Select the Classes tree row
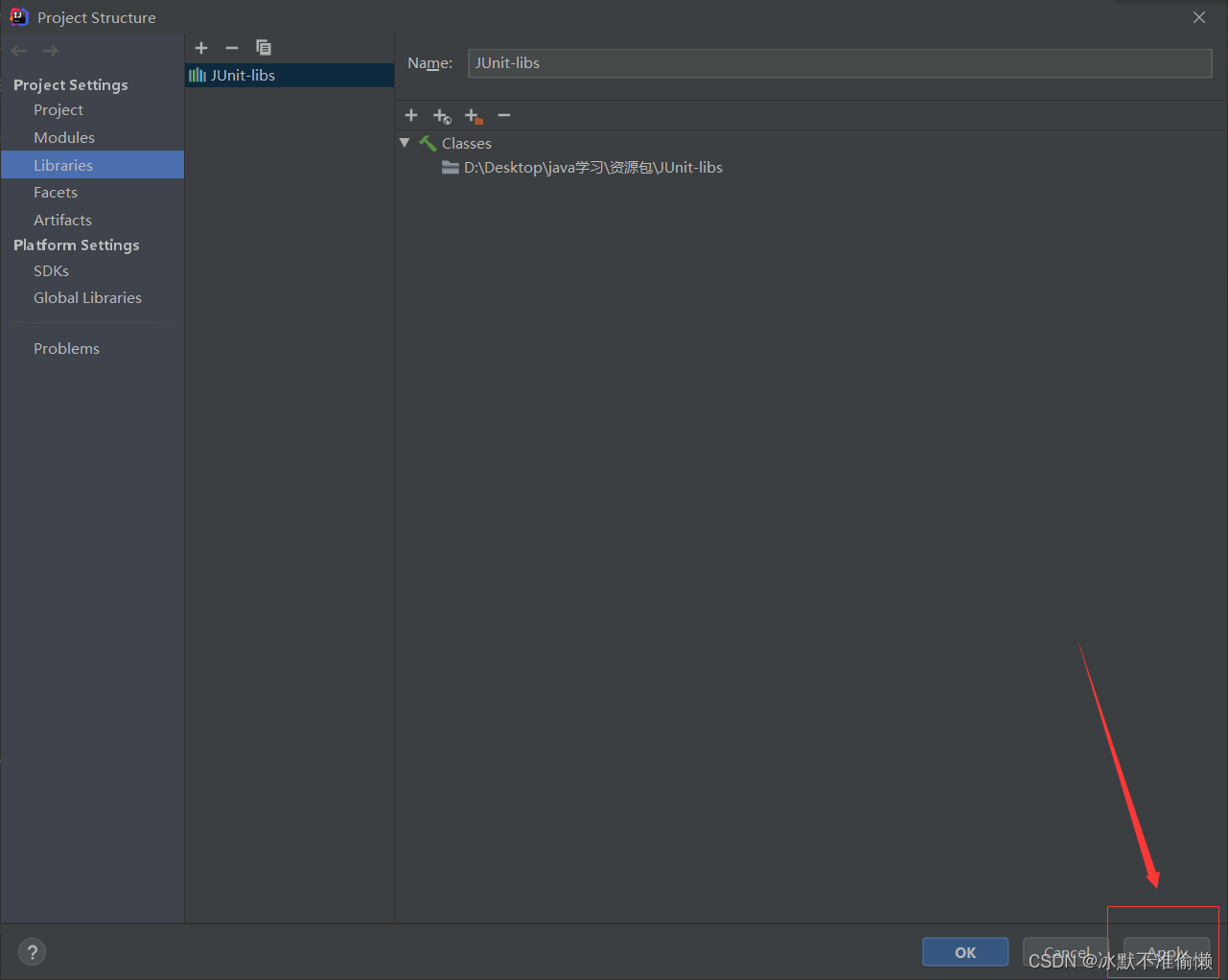1228x980 pixels. click(466, 143)
